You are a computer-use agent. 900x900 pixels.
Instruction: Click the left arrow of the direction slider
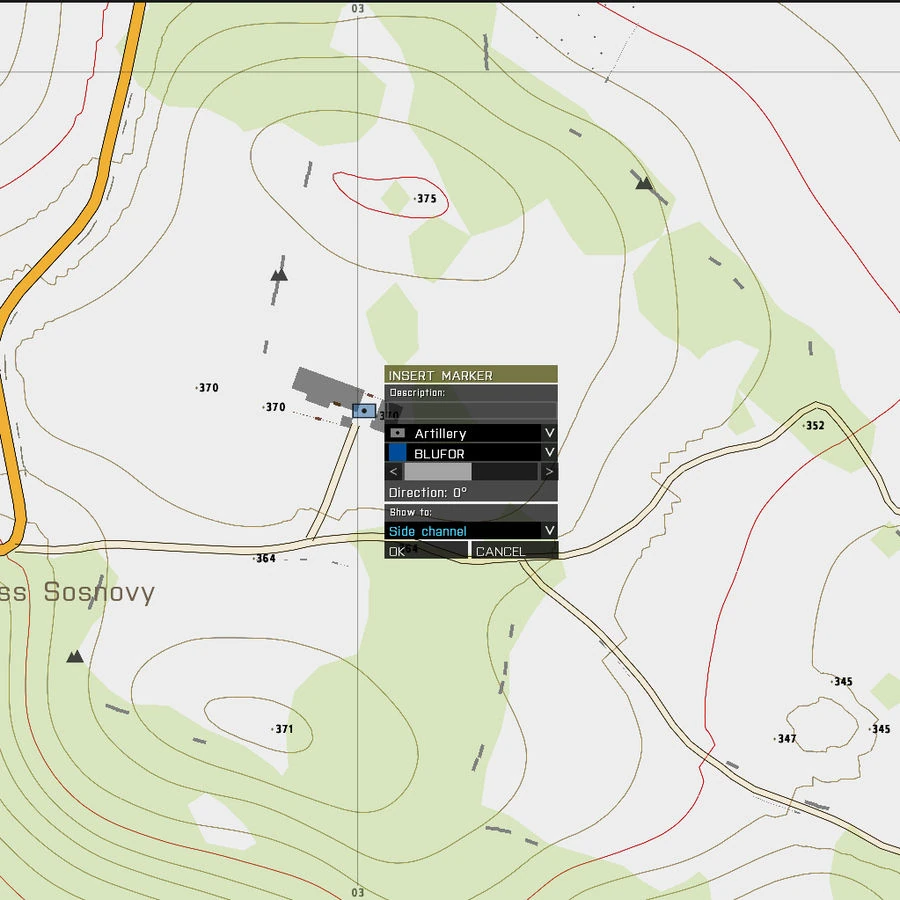[393, 472]
